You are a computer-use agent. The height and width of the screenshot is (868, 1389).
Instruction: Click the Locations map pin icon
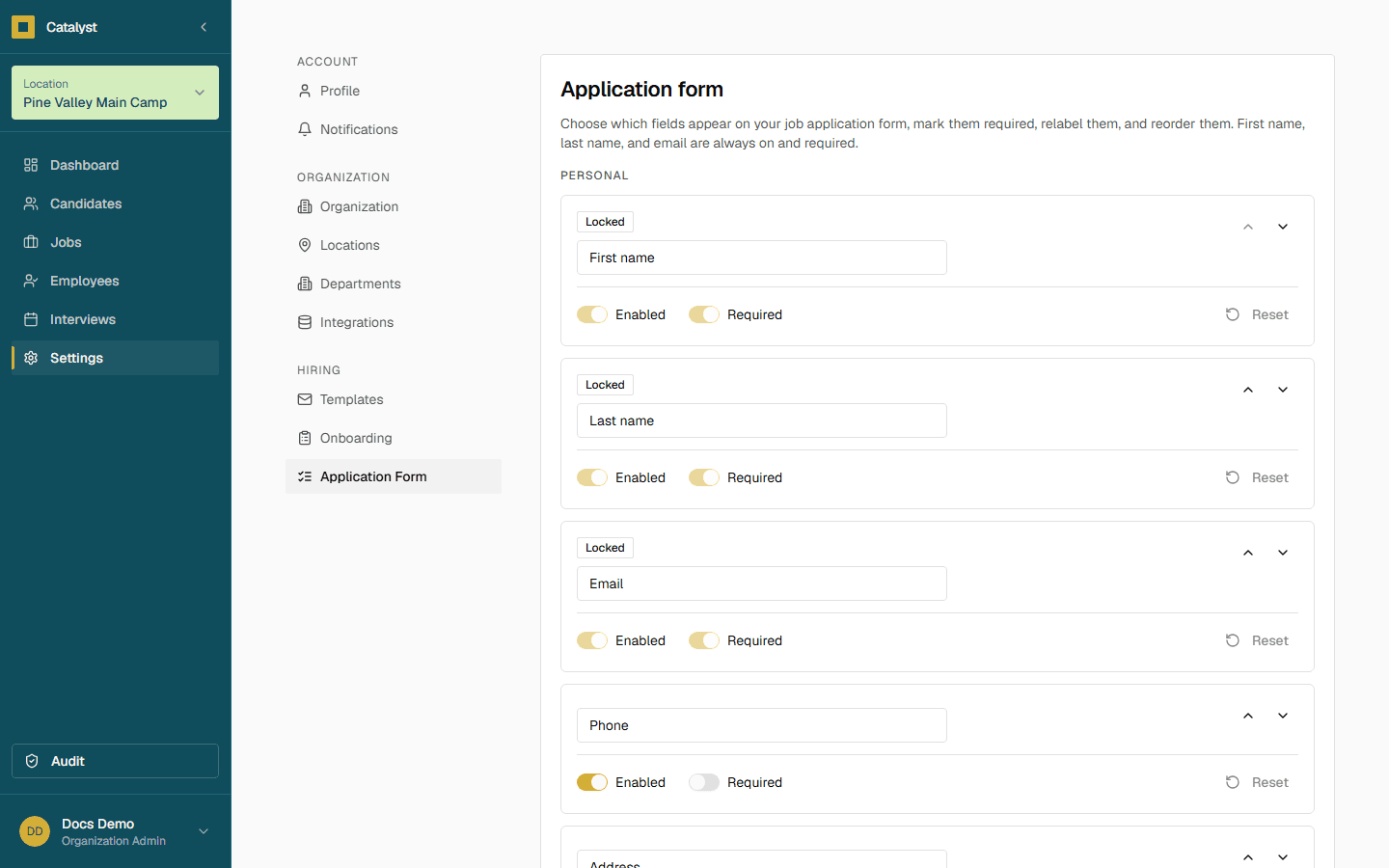pyautogui.click(x=305, y=245)
